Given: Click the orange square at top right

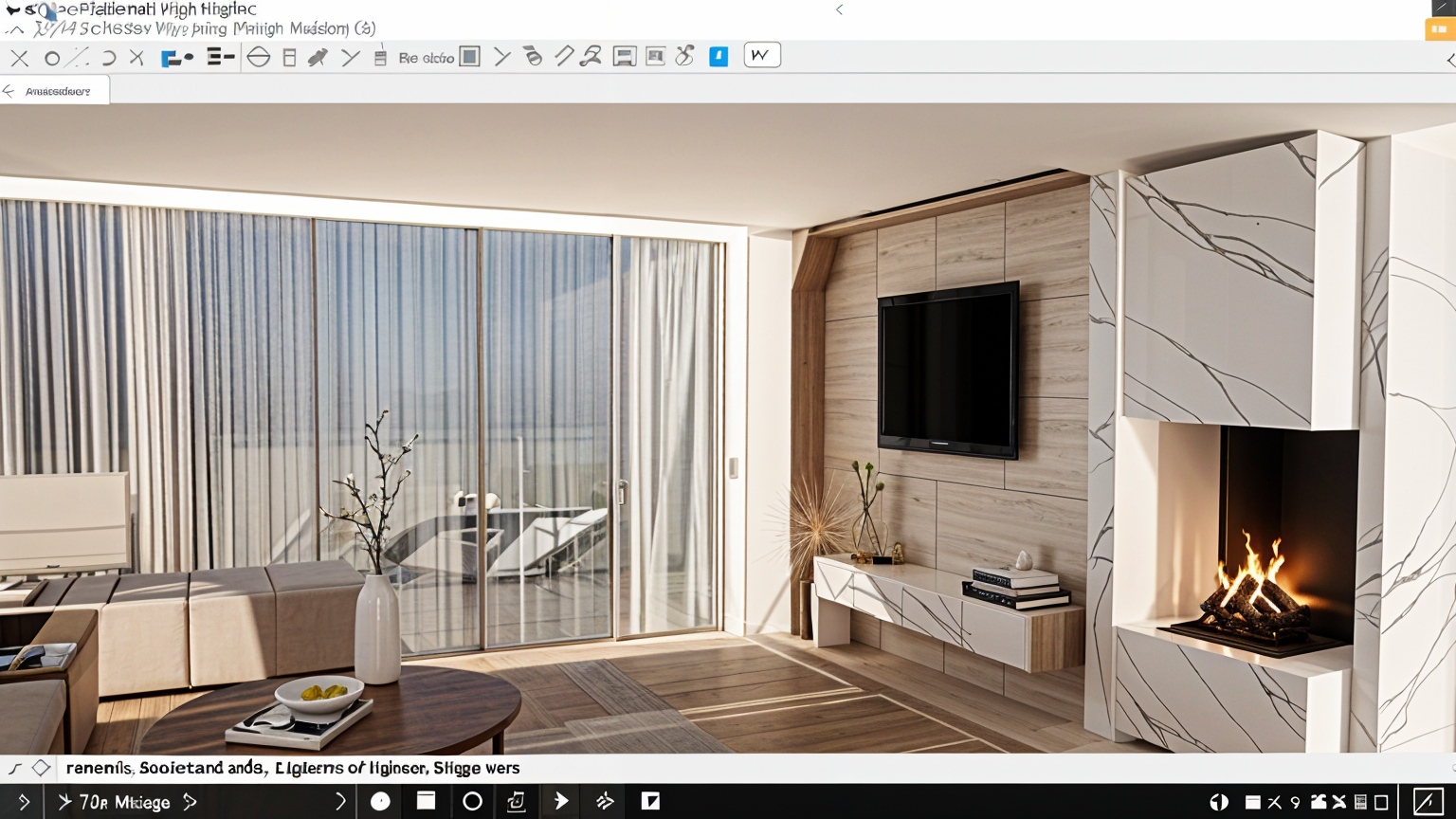Looking at the screenshot, I should pos(1439,29).
